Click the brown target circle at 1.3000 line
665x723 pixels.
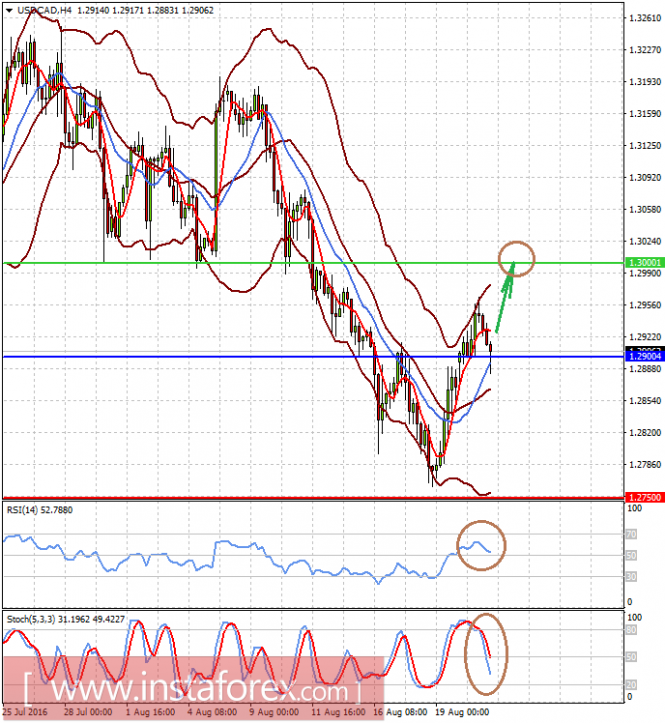(x=517, y=259)
